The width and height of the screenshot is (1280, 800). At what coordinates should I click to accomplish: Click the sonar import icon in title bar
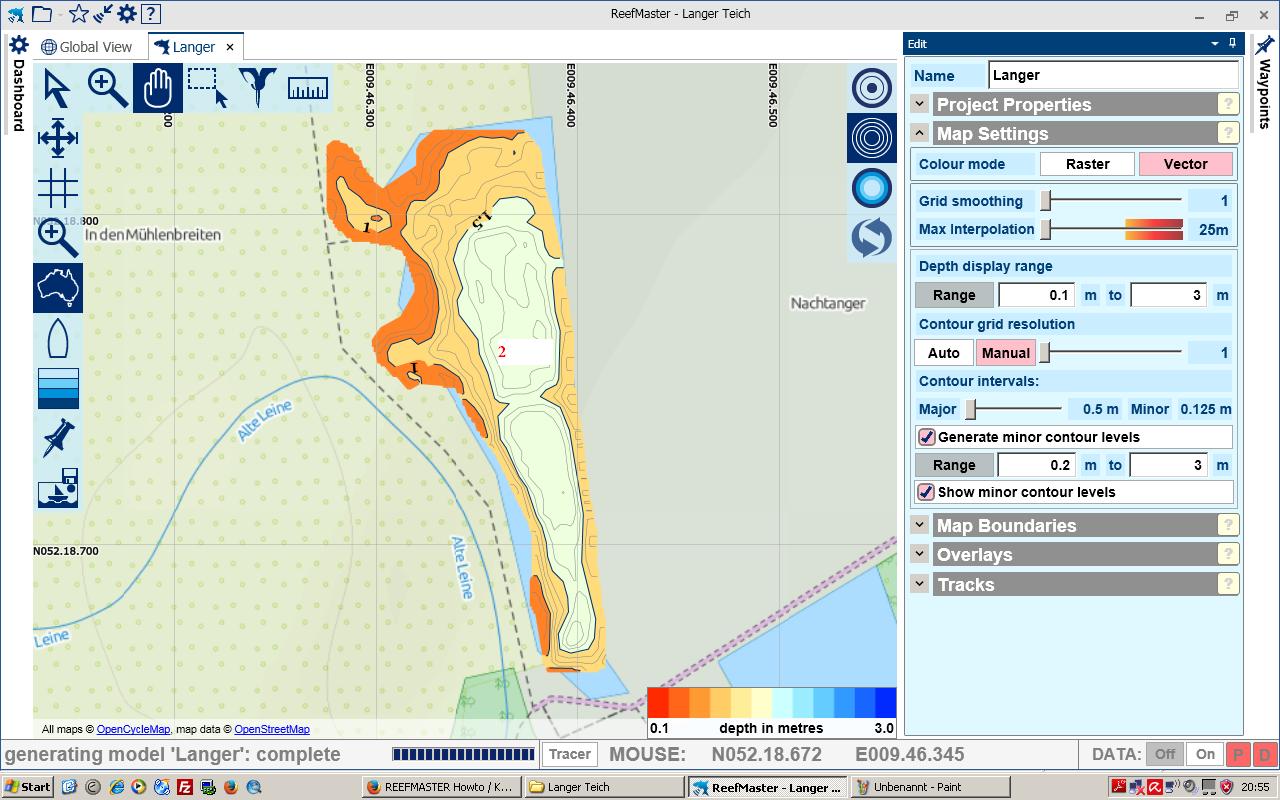click(103, 14)
